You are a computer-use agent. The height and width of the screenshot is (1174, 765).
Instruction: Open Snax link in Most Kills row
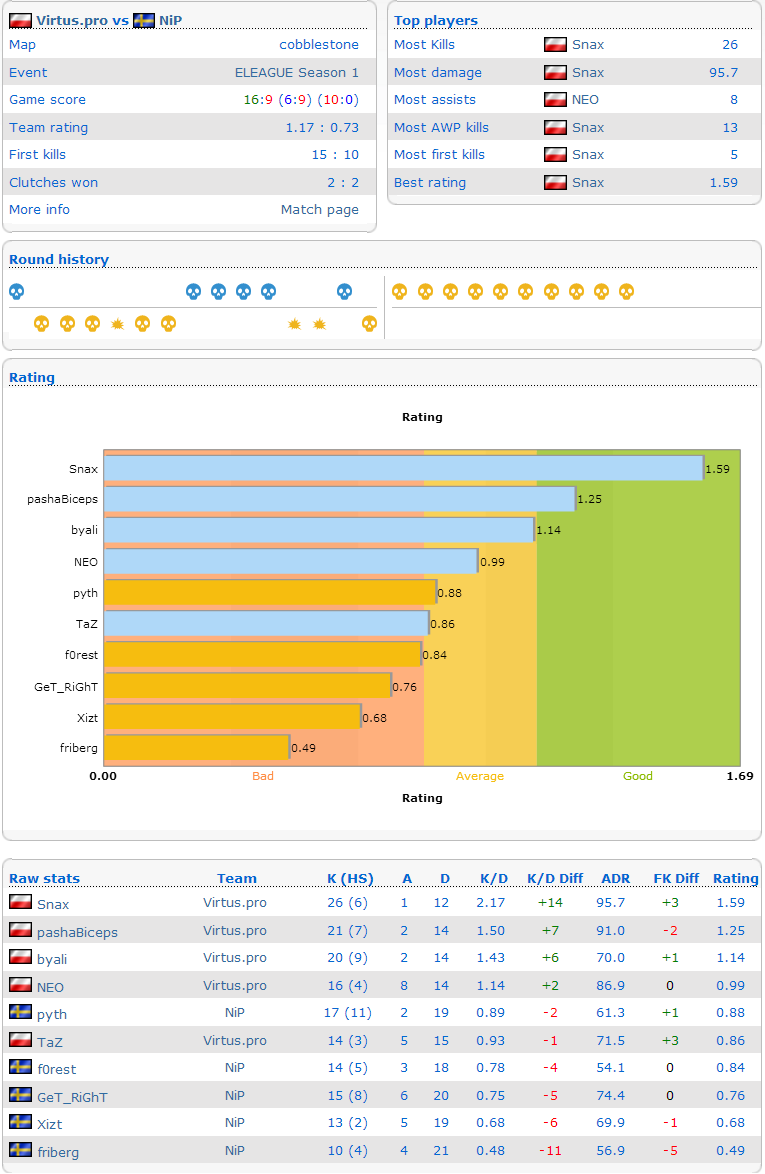(588, 44)
